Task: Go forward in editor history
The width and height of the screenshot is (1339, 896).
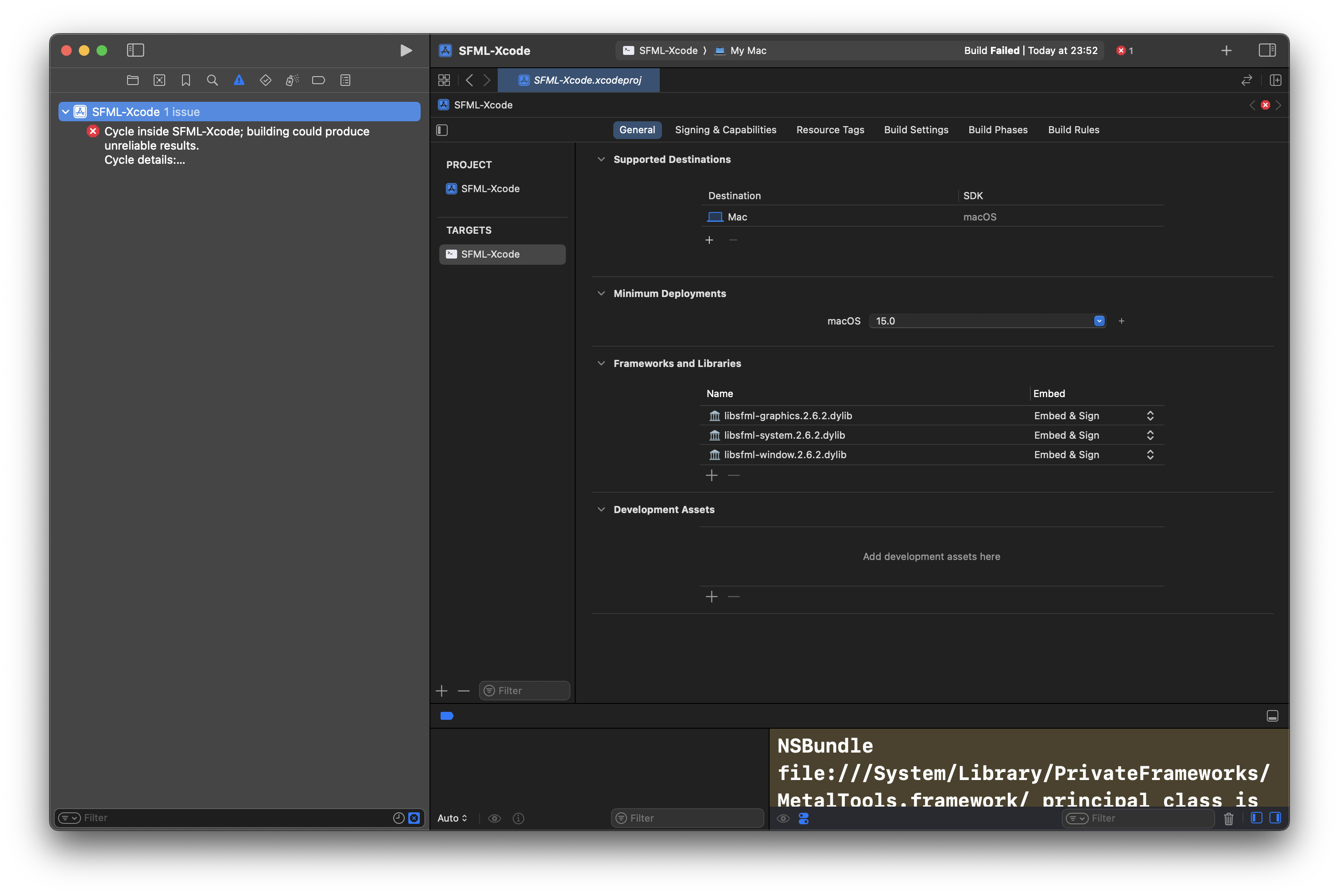Action: (x=486, y=80)
